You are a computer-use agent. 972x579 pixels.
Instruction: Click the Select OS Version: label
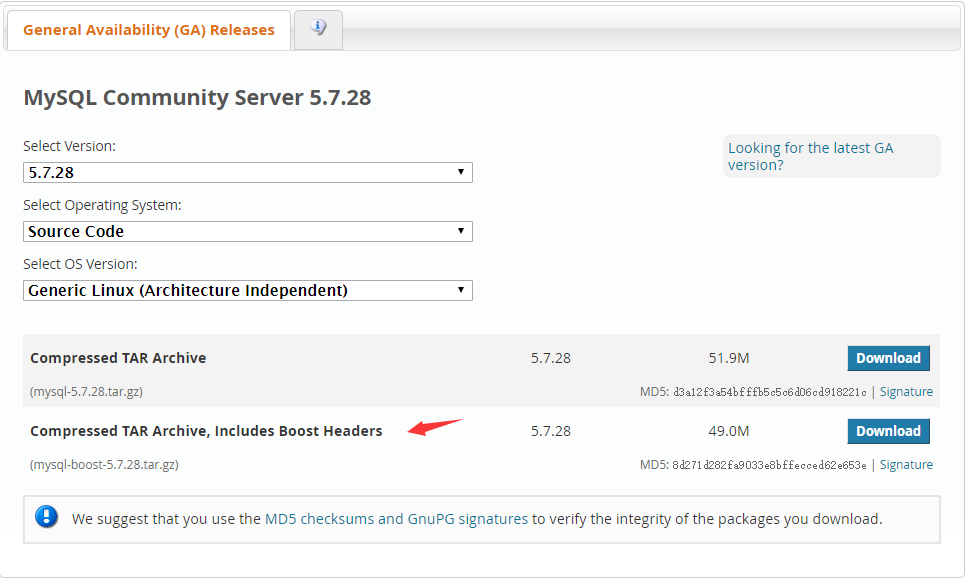[80, 264]
